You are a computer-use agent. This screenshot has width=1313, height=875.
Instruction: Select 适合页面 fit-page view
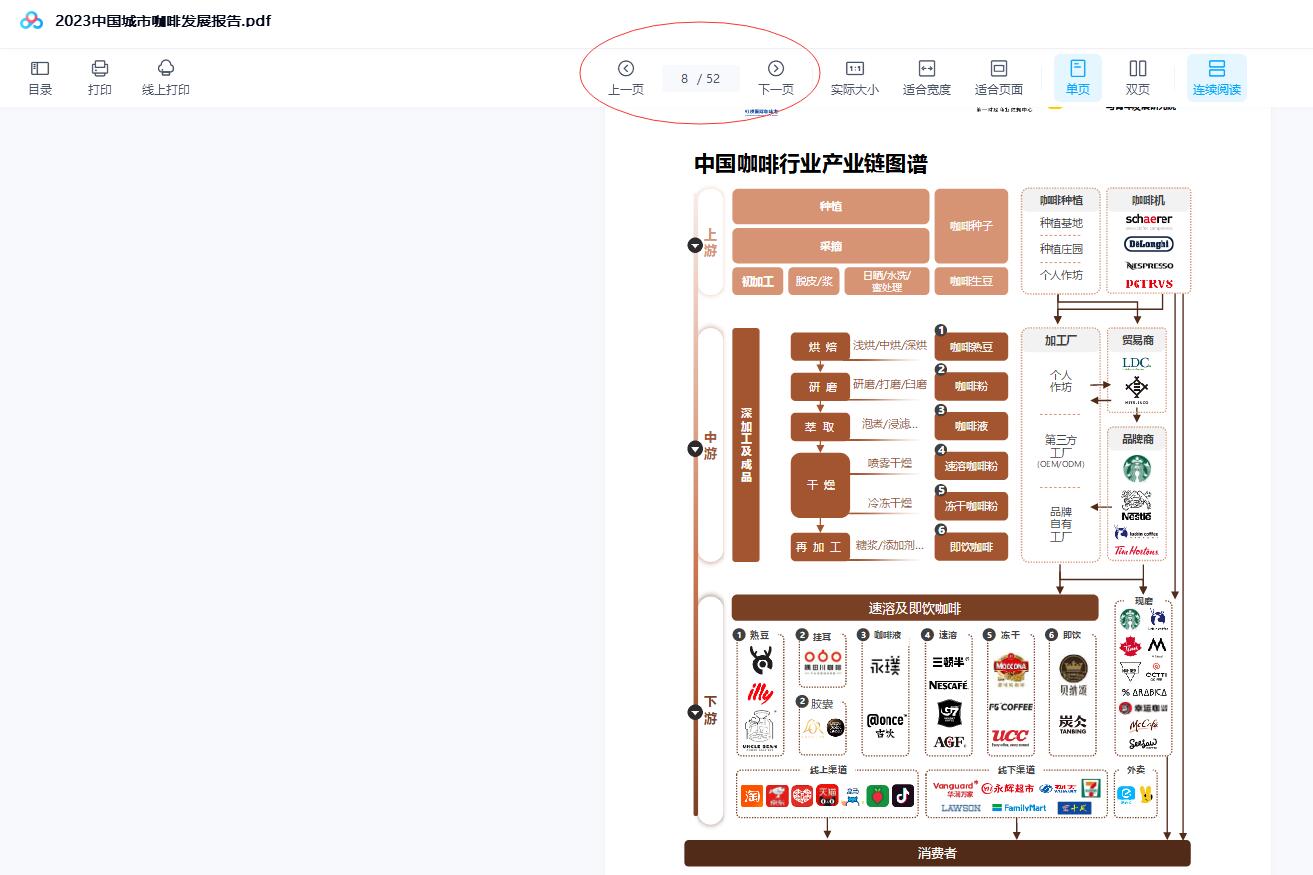coord(997,77)
